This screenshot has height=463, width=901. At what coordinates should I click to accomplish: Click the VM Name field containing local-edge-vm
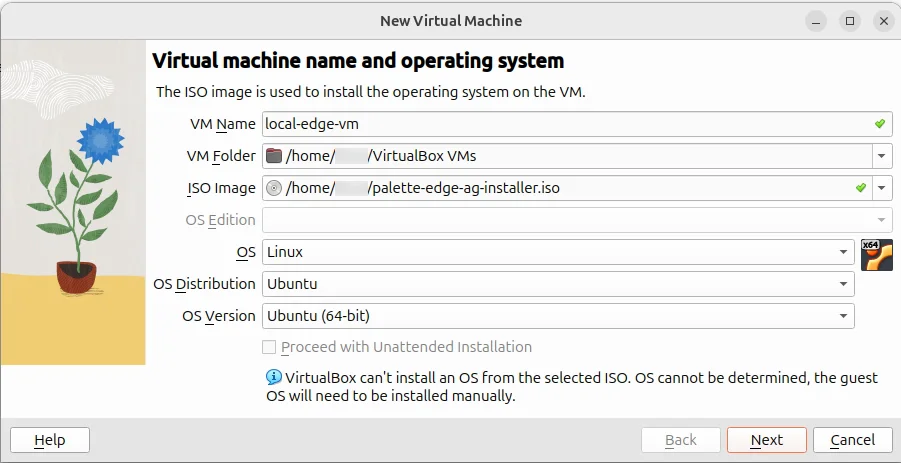click(x=577, y=124)
